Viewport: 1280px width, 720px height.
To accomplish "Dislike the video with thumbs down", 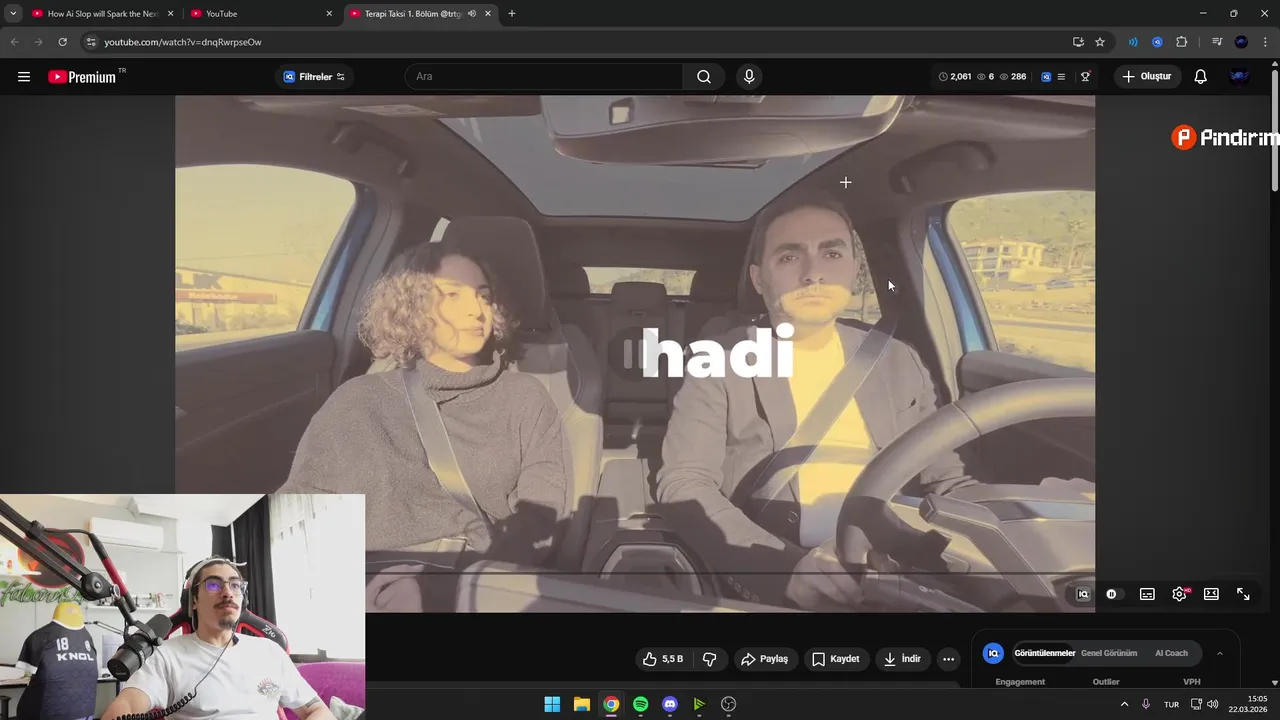I will 710,659.
